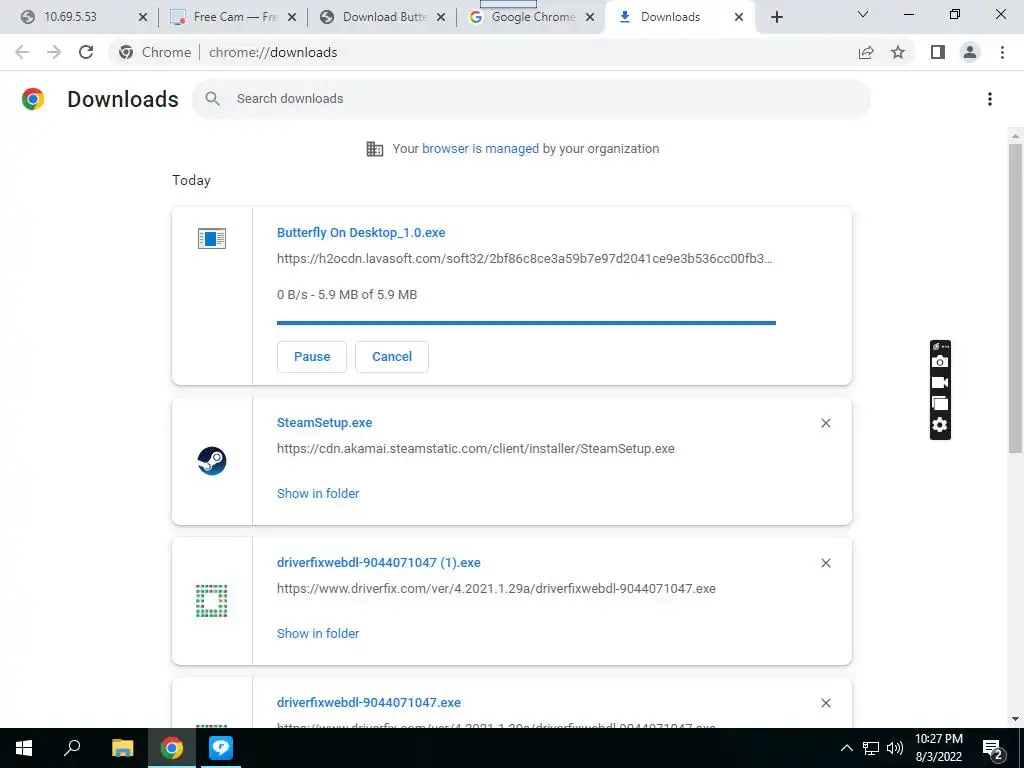Remove SteamSetup.exe from the list

(825, 423)
